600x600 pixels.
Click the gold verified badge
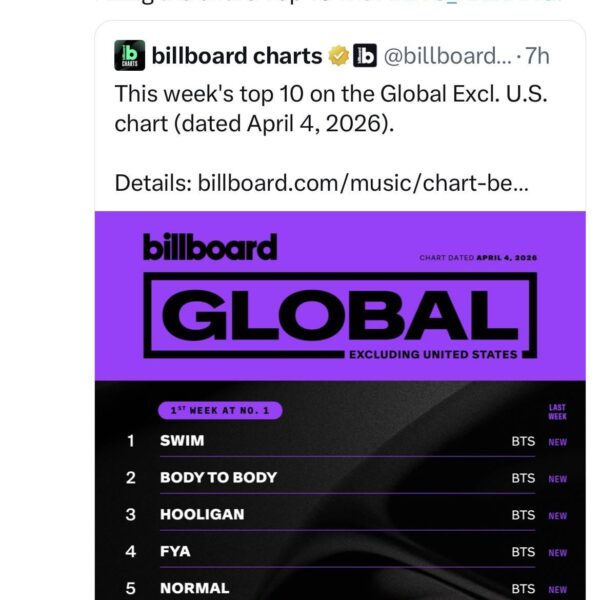339,56
